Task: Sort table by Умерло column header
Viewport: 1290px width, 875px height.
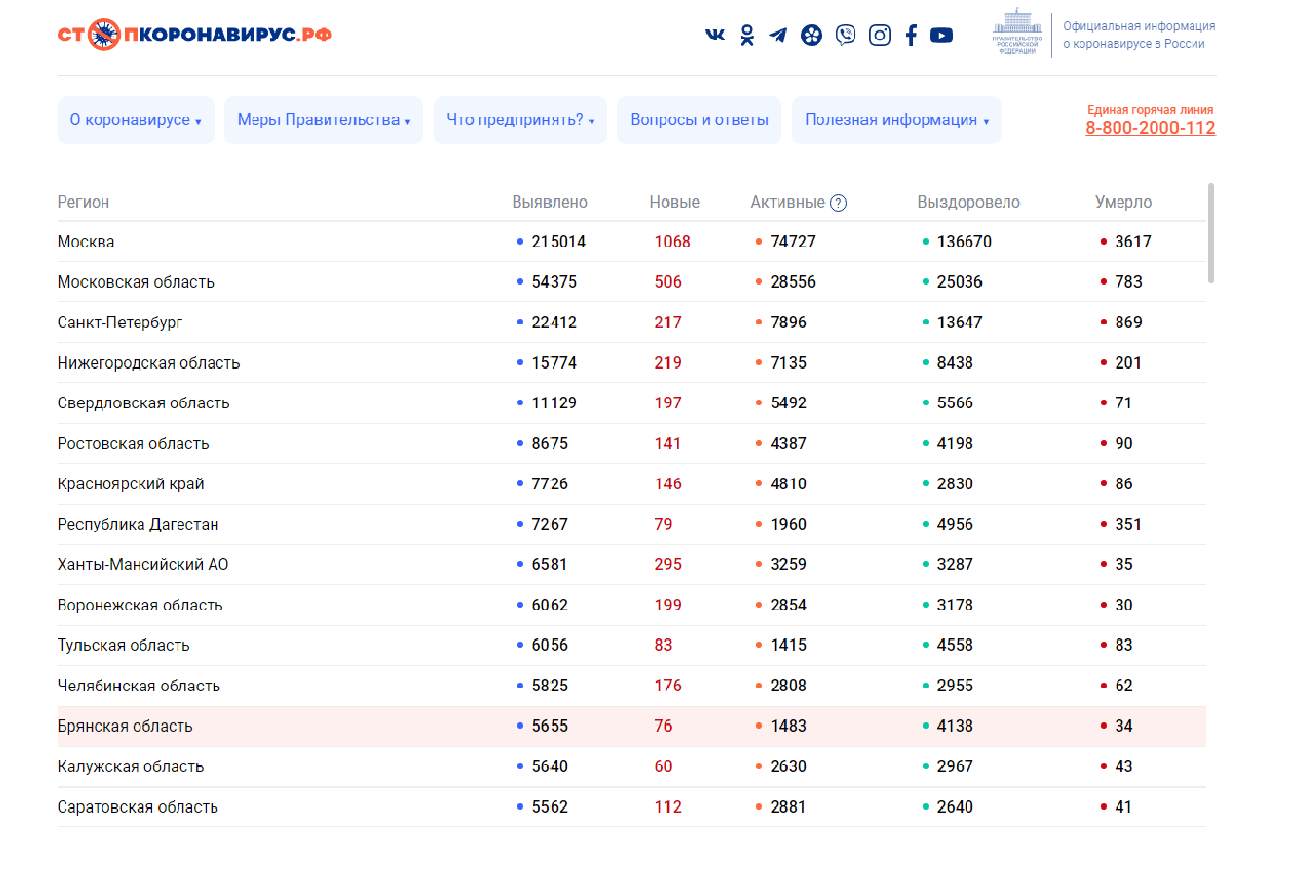Action: click(1124, 202)
